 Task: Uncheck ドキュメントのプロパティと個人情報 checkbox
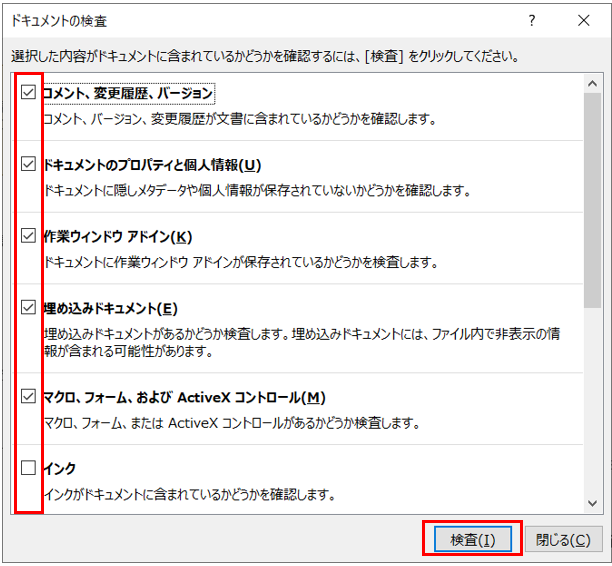pyautogui.click(x=28, y=164)
